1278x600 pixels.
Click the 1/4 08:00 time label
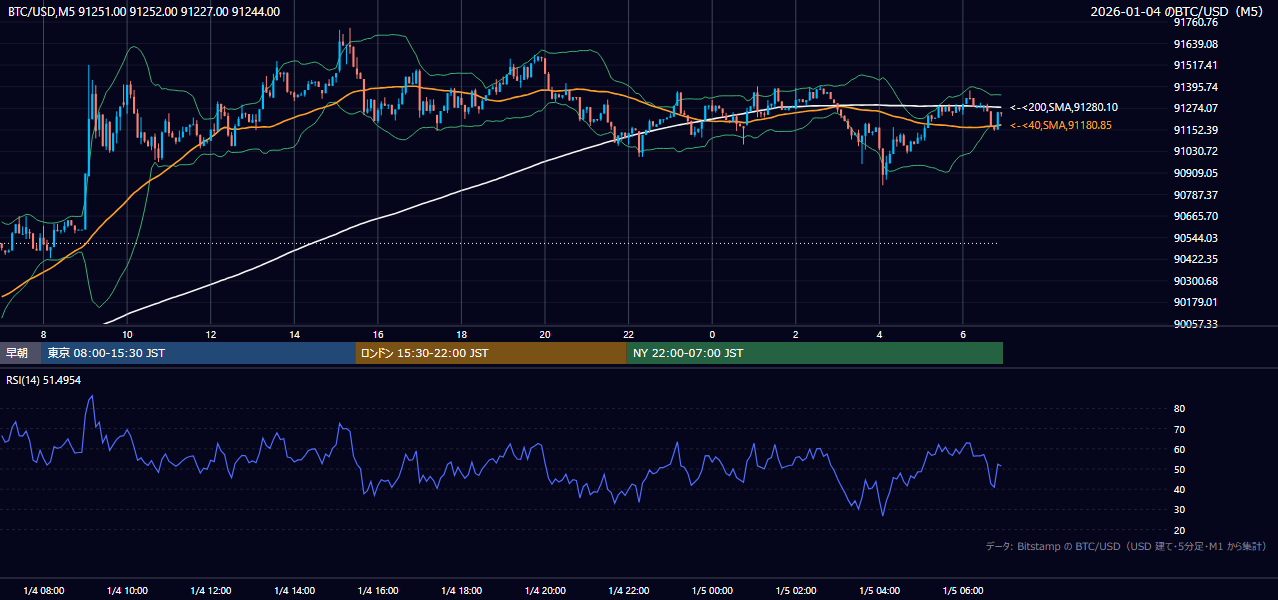click(x=43, y=590)
